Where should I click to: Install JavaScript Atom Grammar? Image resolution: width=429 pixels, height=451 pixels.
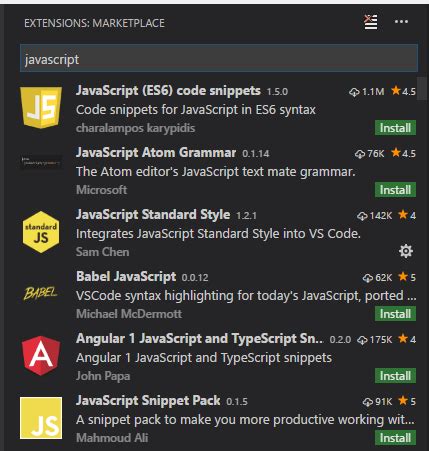point(395,190)
